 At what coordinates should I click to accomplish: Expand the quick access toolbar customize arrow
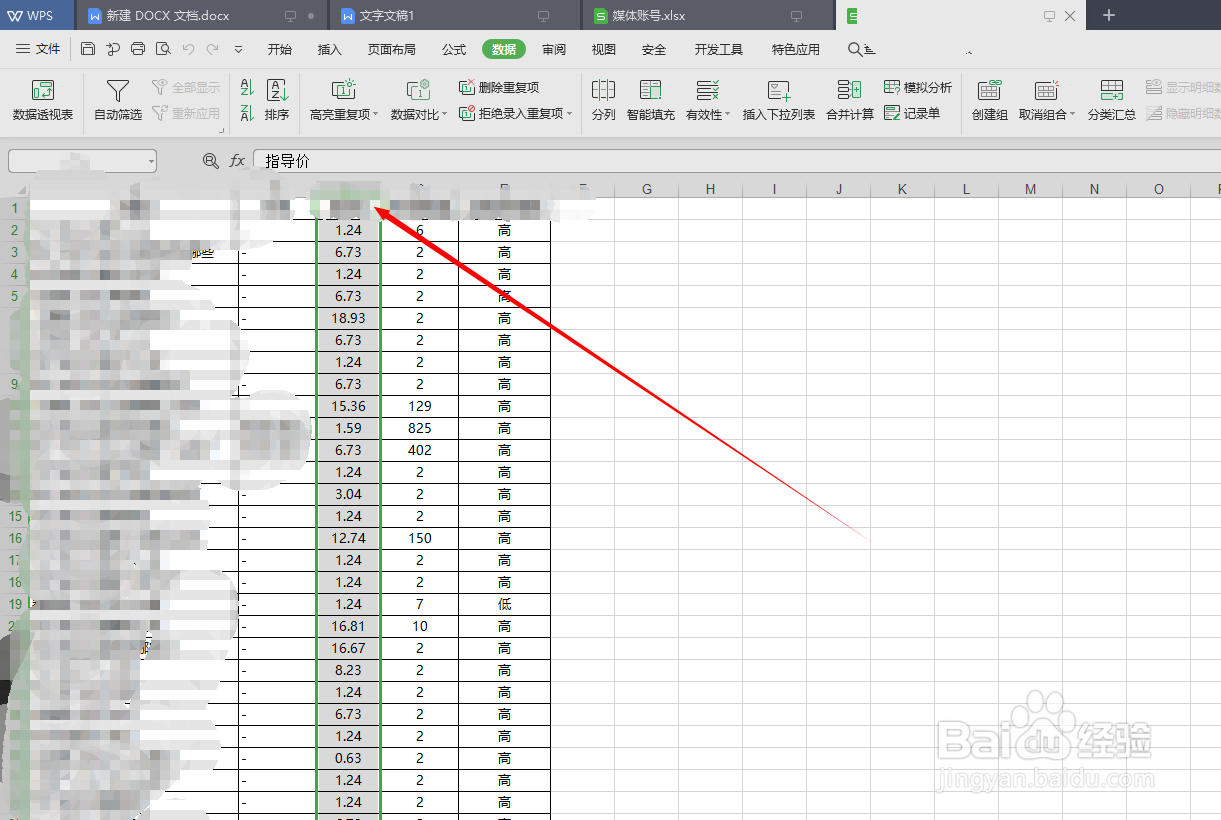point(238,49)
